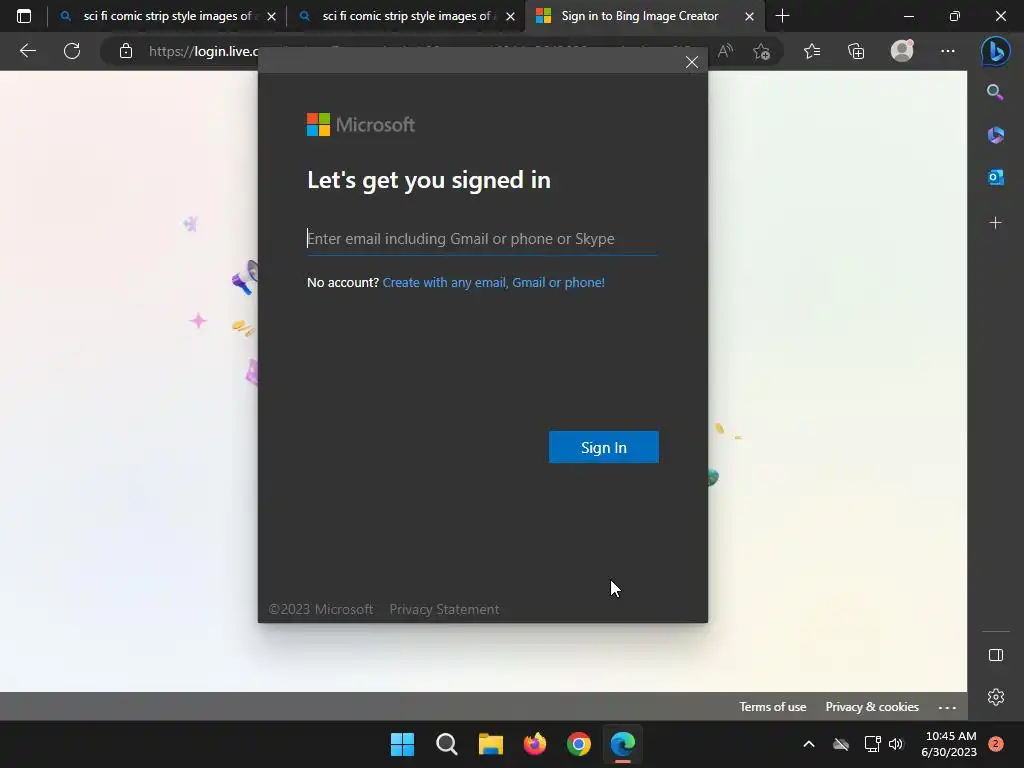
Task: Open Microsoft 365 sidebar icon
Action: [x=995, y=135]
